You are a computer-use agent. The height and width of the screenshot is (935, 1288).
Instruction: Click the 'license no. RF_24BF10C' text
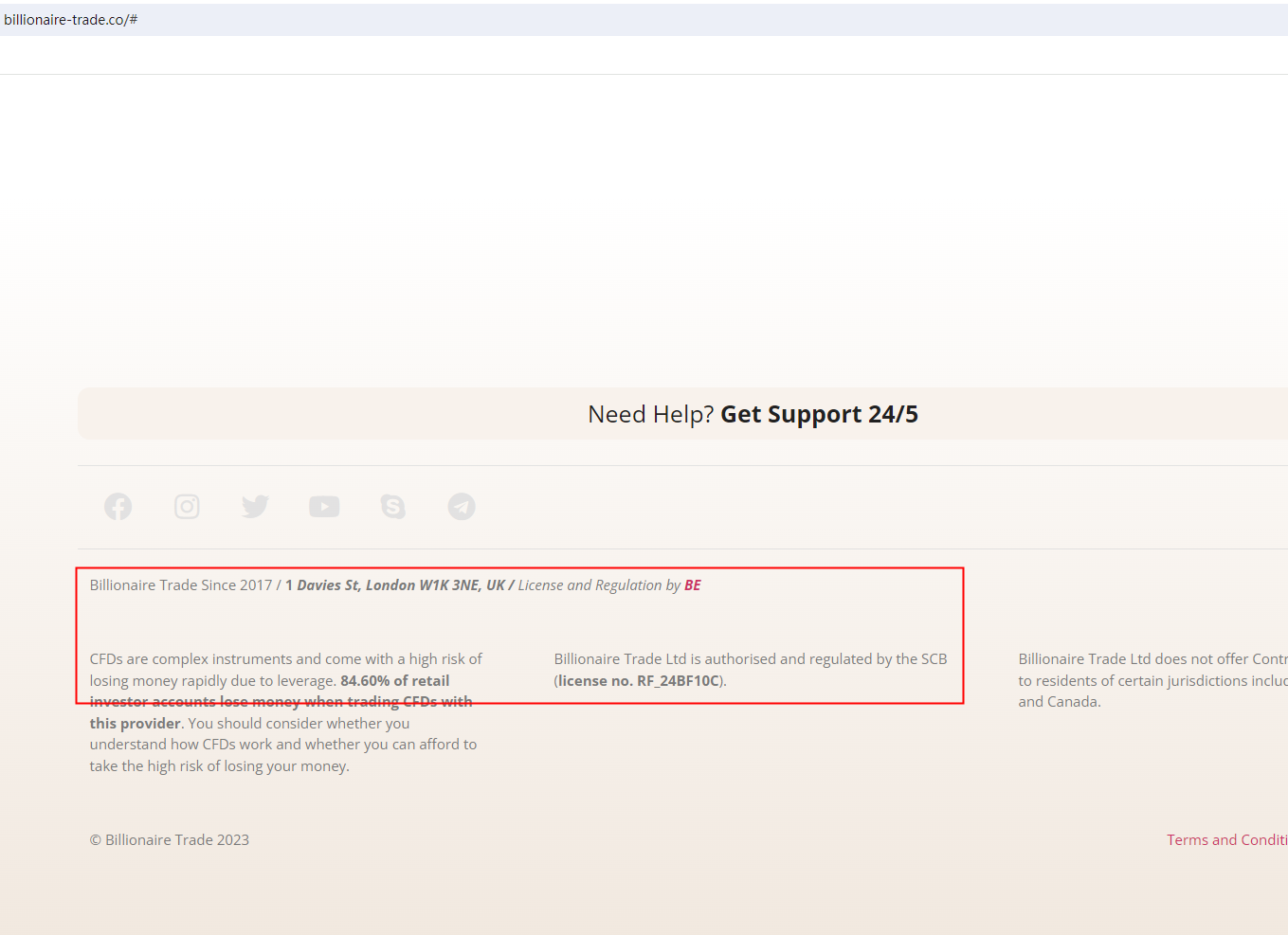[639, 681]
